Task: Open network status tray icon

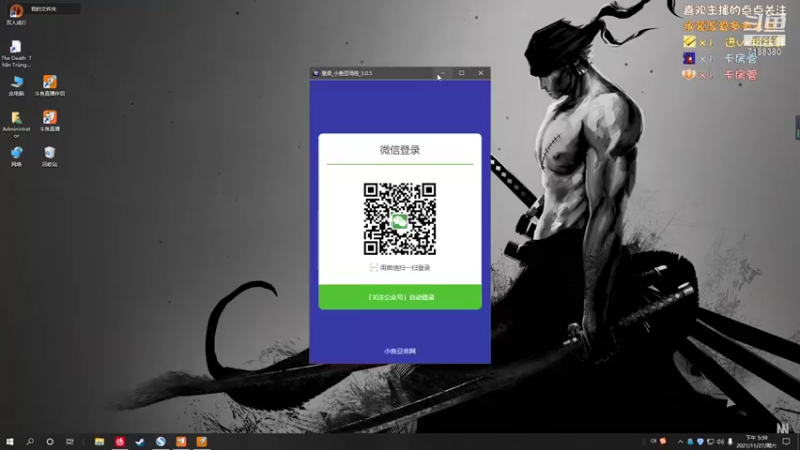Action: click(710, 442)
